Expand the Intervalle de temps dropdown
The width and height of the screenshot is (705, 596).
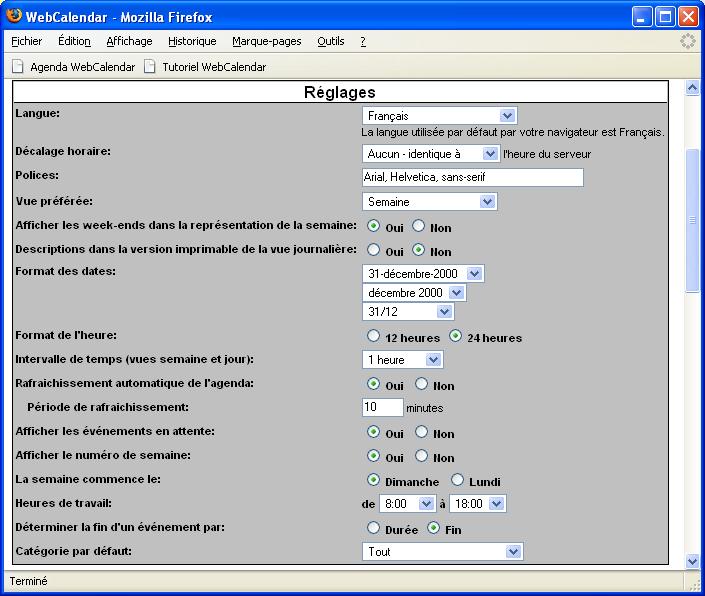coord(402,360)
